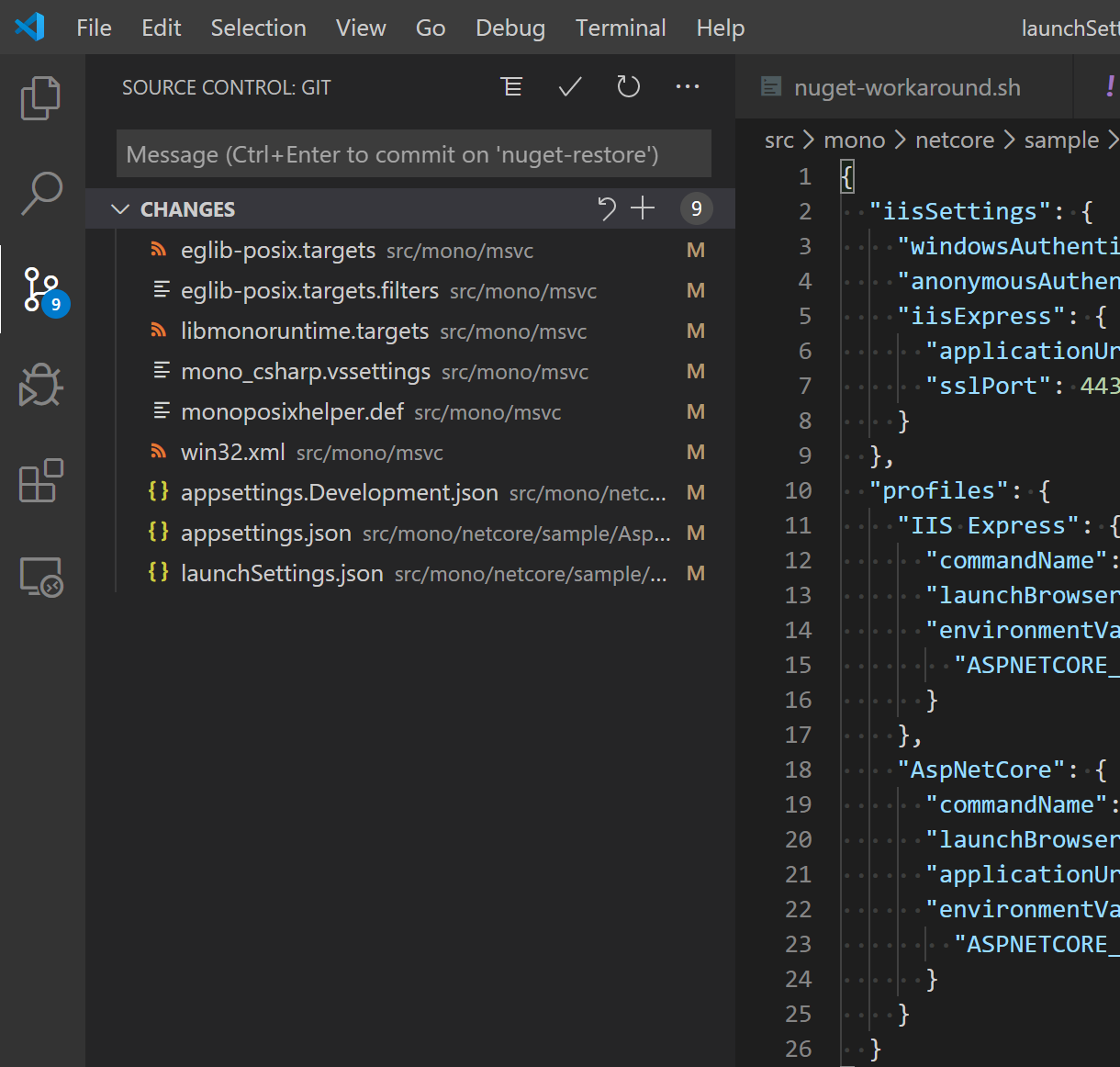Viewport: 1120px width, 1067px height.
Task: Open the Terminal menu
Action: point(621,28)
